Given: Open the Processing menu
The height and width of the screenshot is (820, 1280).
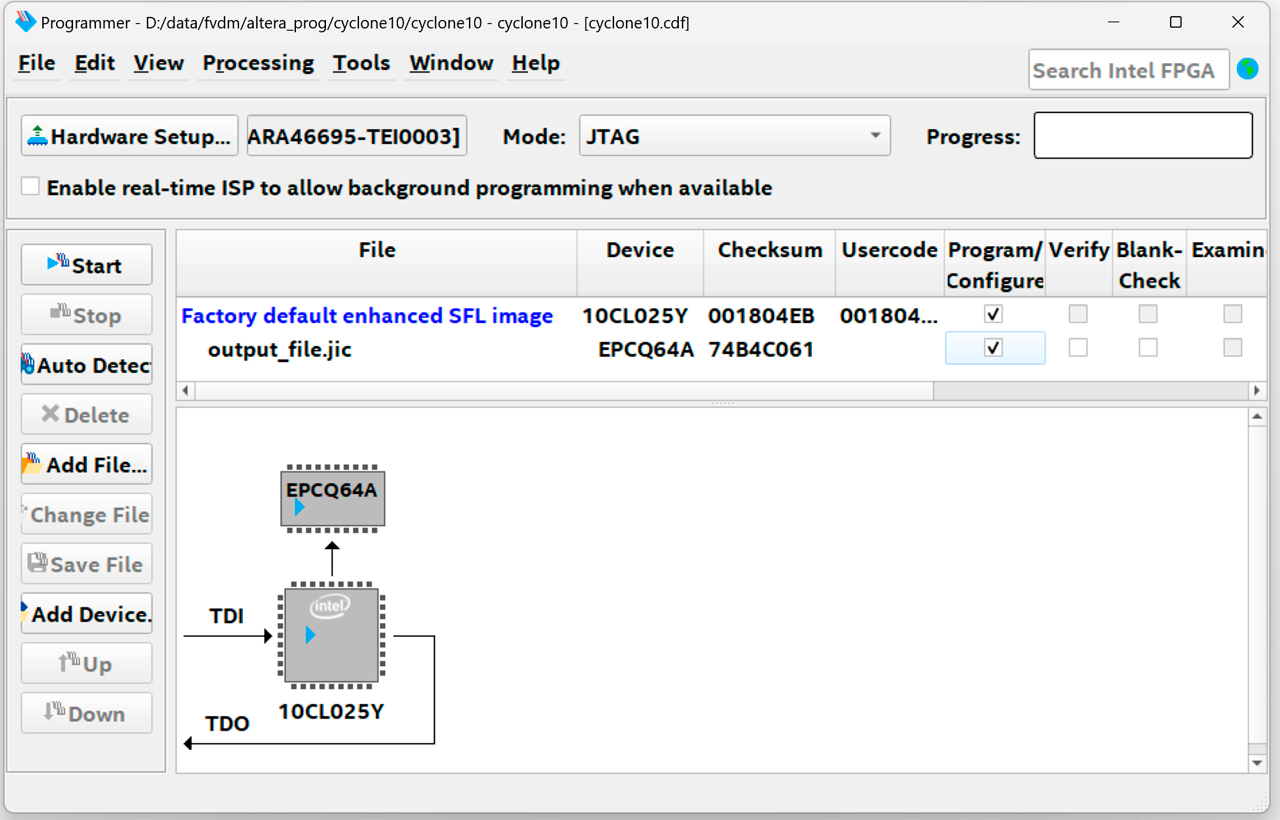Looking at the screenshot, I should point(258,63).
